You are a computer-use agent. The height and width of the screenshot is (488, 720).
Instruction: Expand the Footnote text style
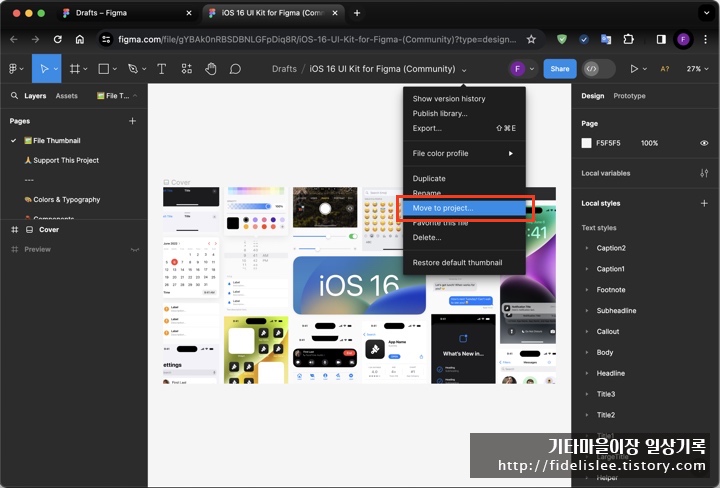587,290
